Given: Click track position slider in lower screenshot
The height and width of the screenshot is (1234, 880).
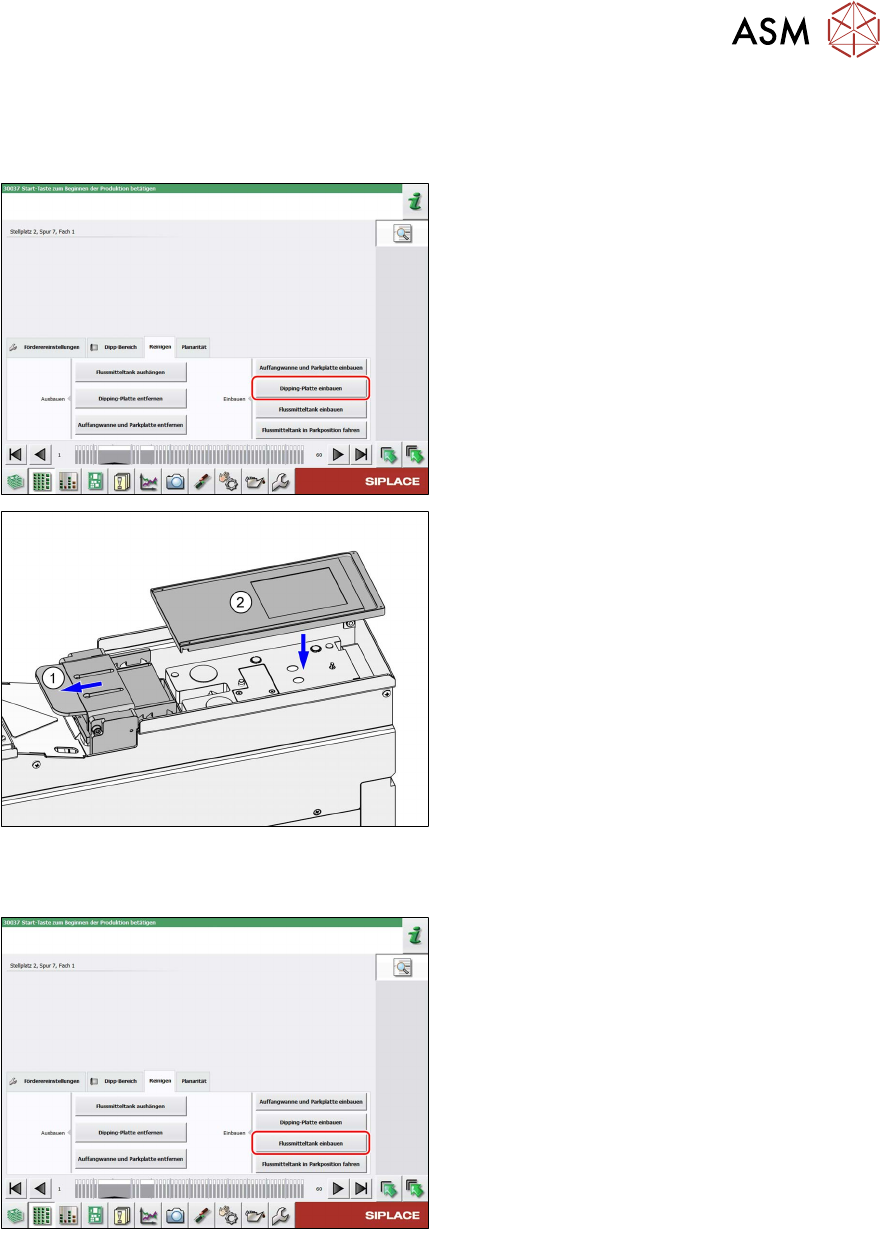Looking at the screenshot, I should (190, 1190).
